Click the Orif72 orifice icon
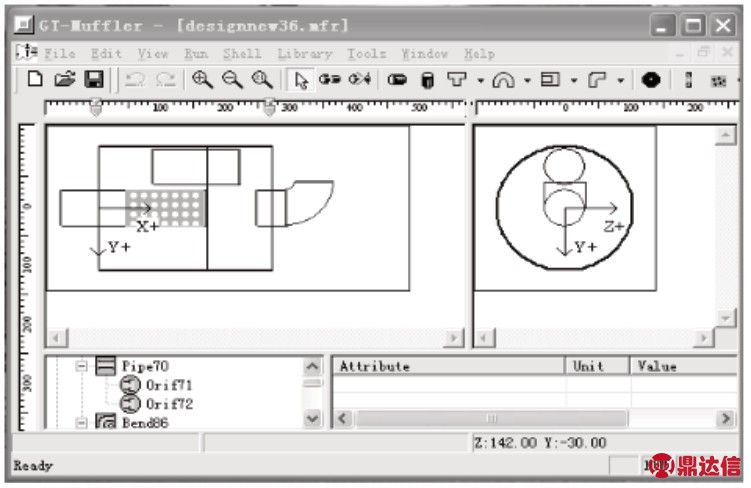The height and width of the screenshot is (488, 751). click(129, 404)
